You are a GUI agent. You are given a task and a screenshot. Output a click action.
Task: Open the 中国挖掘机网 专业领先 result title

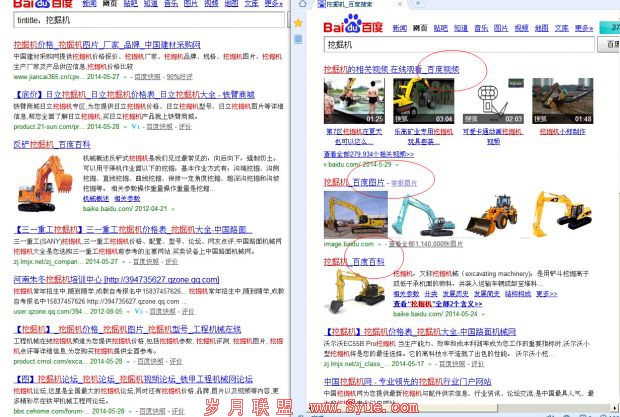click(408, 381)
